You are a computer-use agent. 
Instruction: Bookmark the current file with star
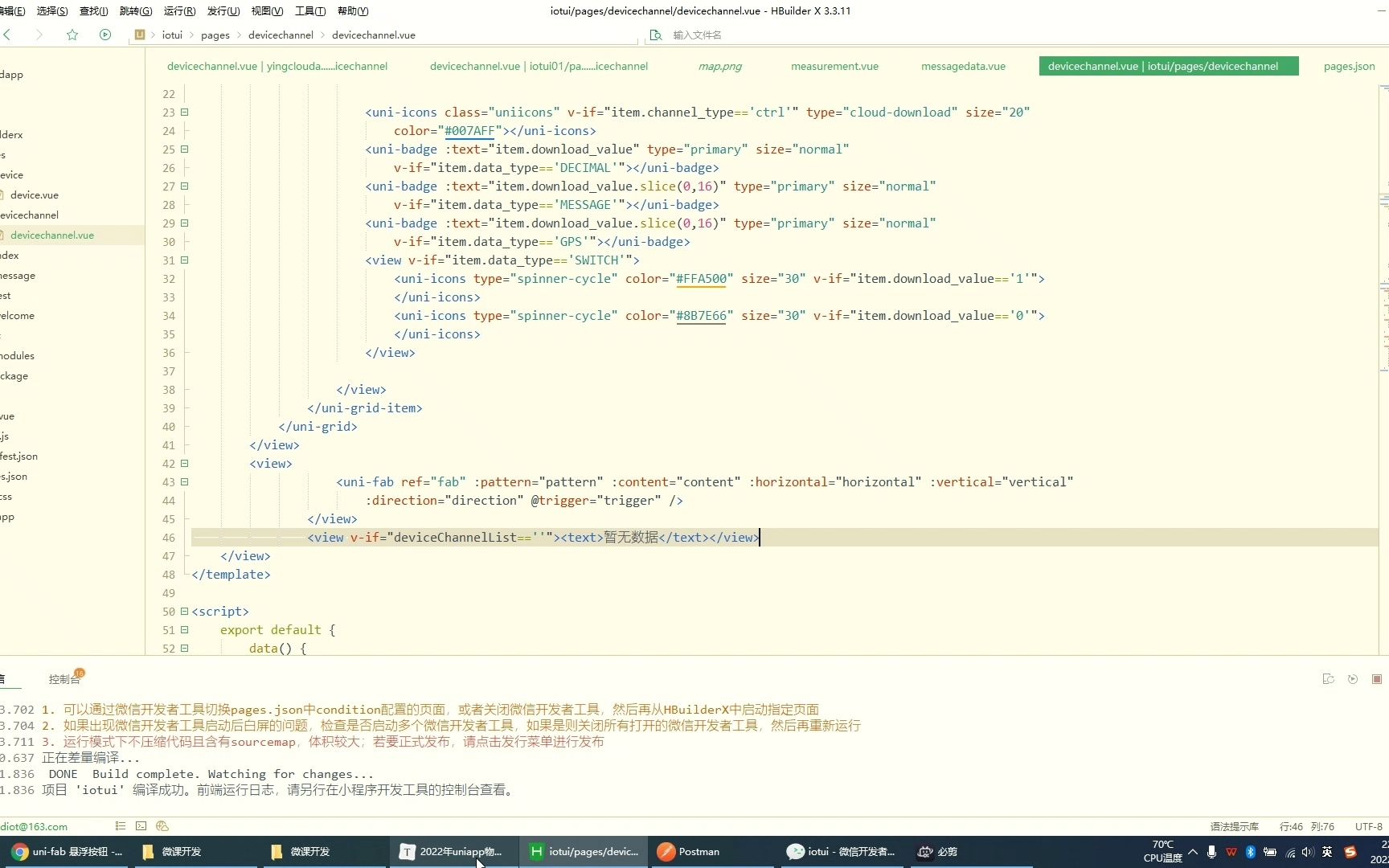72,35
